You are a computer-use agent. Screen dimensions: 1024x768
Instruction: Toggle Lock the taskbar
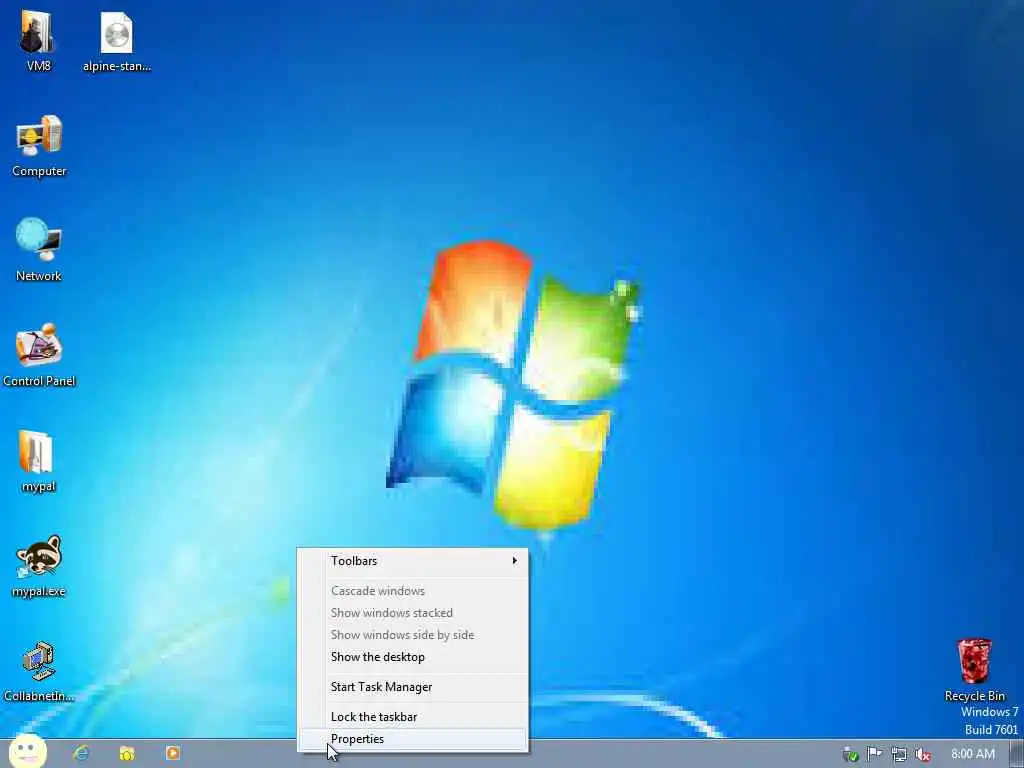click(412, 717)
